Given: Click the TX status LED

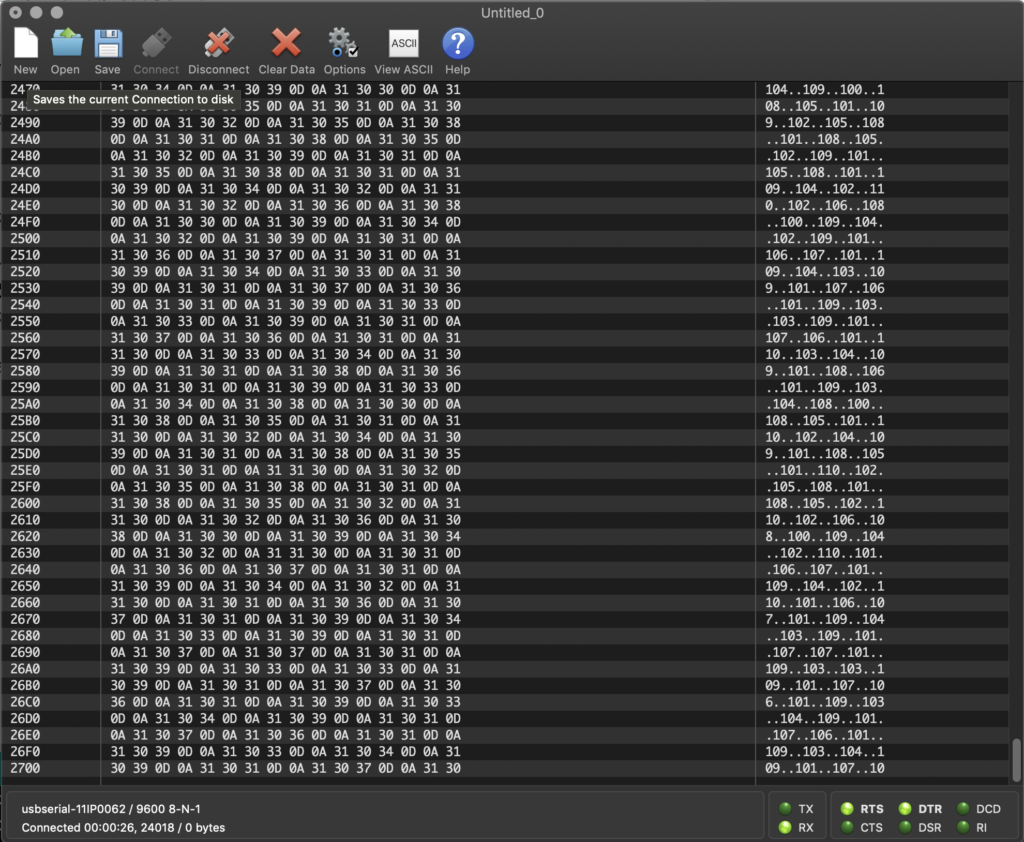Looking at the screenshot, I should point(786,809).
